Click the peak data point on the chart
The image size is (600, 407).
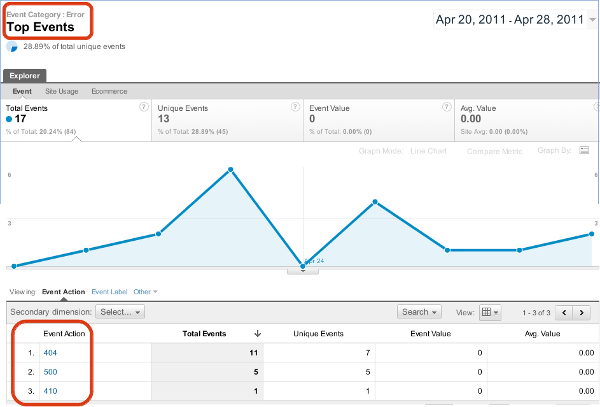coord(230,169)
